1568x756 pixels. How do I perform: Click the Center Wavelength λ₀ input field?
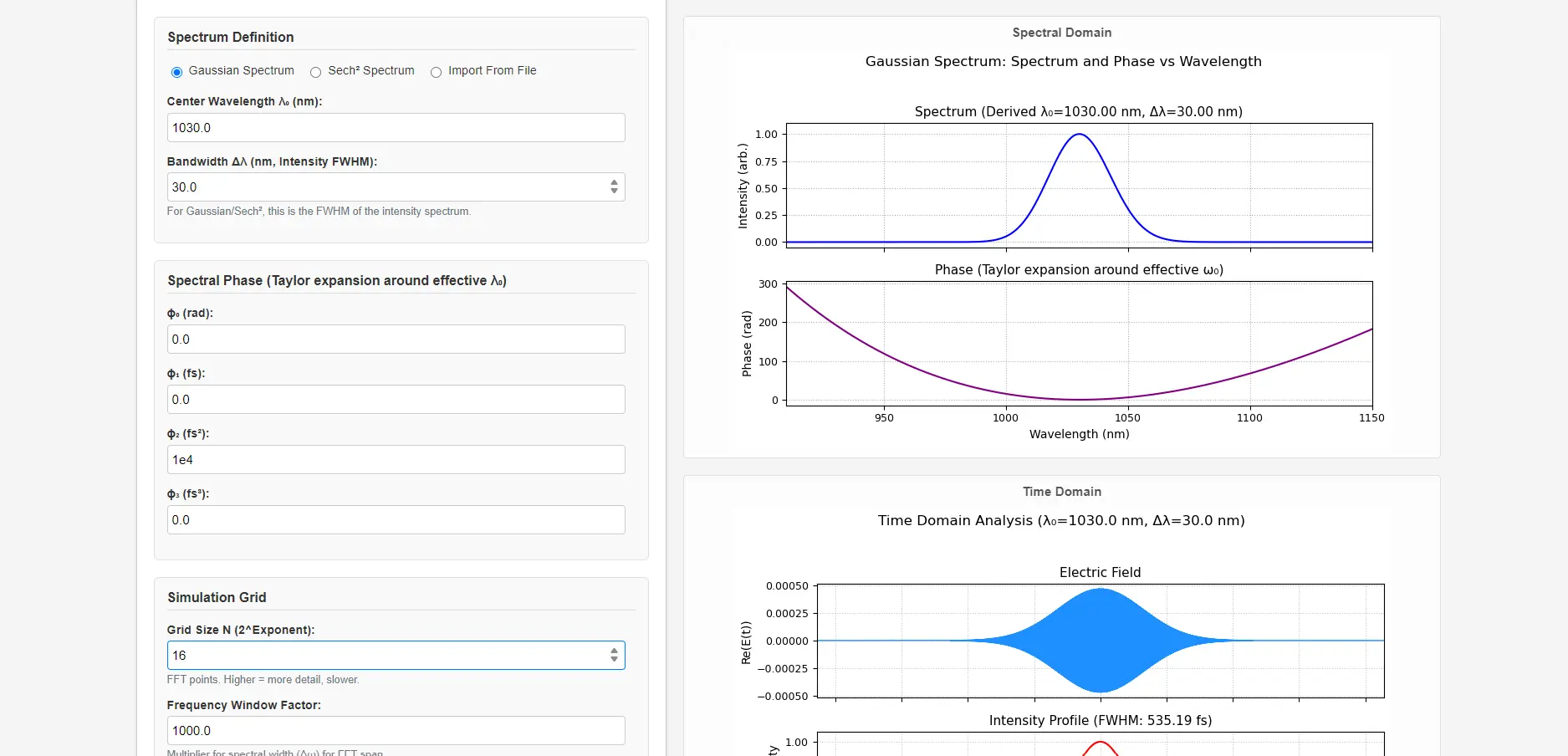(x=395, y=127)
